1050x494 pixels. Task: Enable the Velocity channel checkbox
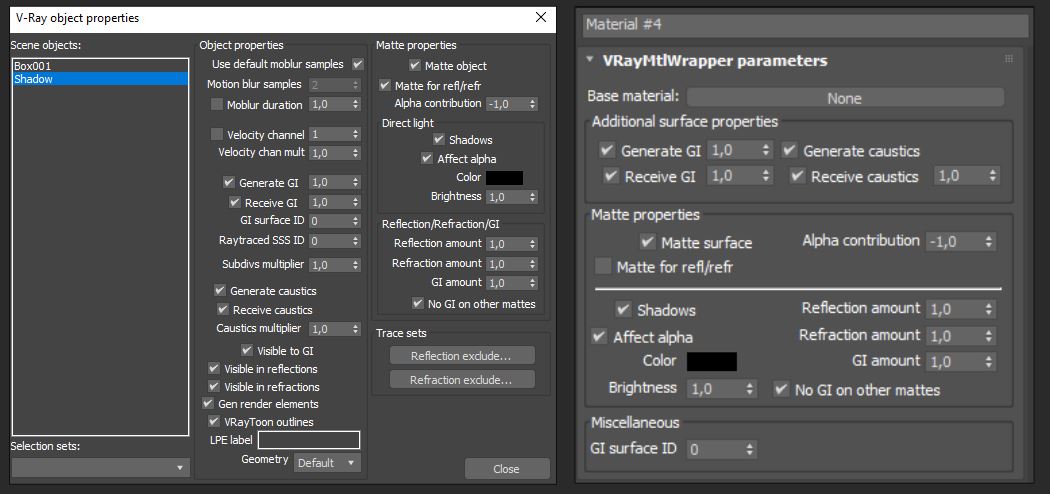217,135
